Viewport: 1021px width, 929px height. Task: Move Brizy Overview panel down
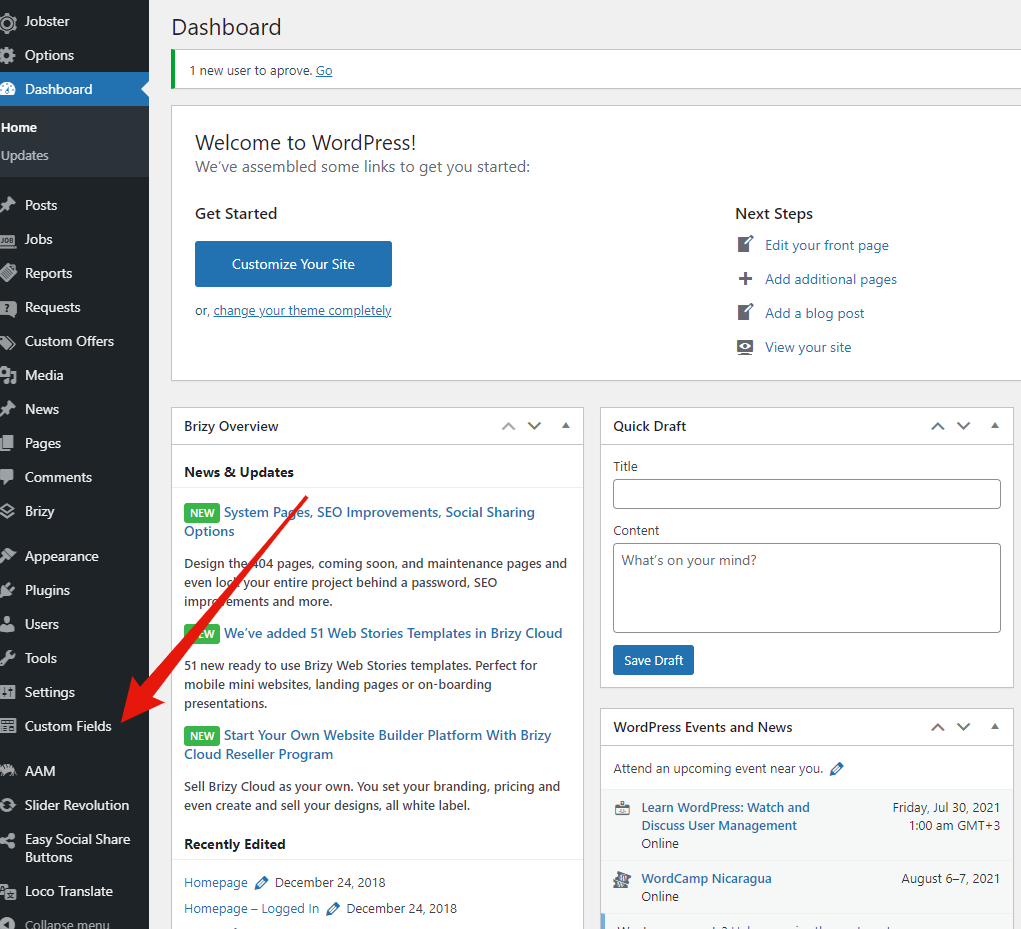click(535, 426)
